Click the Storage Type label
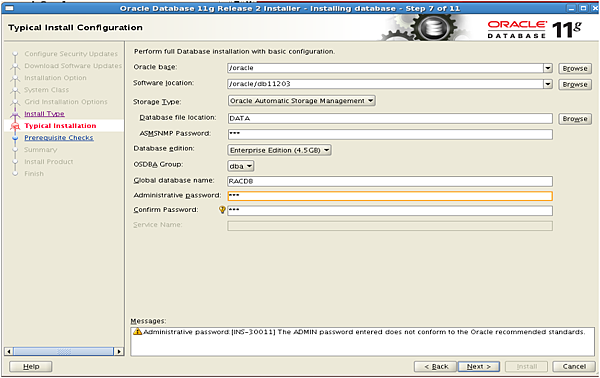Viewport: 600px width, 378px height. tap(157, 102)
